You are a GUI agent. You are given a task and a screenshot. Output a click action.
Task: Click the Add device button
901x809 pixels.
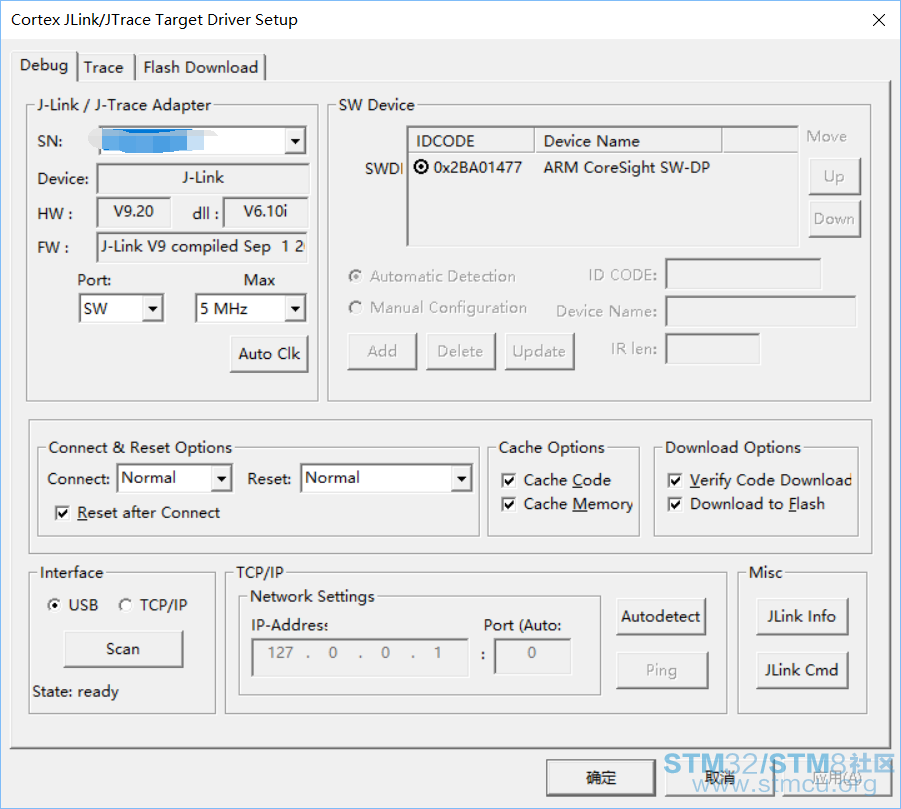[x=382, y=351]
